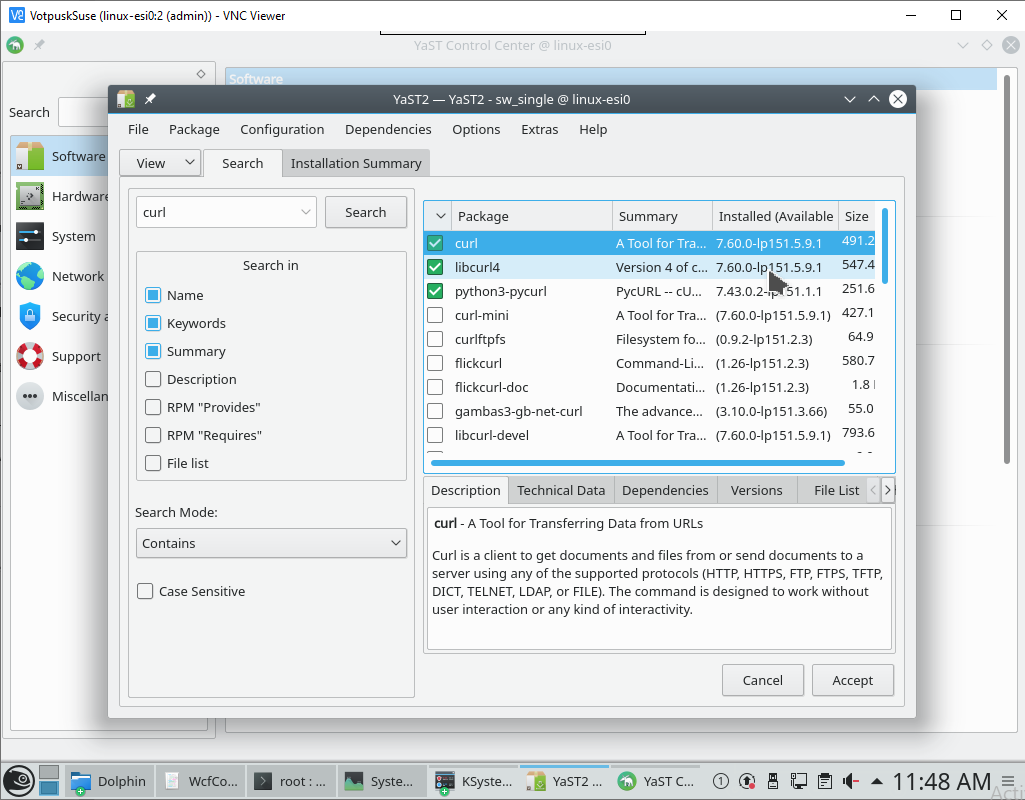Click the YaST2 window icon in title bar

coord(126,99)
